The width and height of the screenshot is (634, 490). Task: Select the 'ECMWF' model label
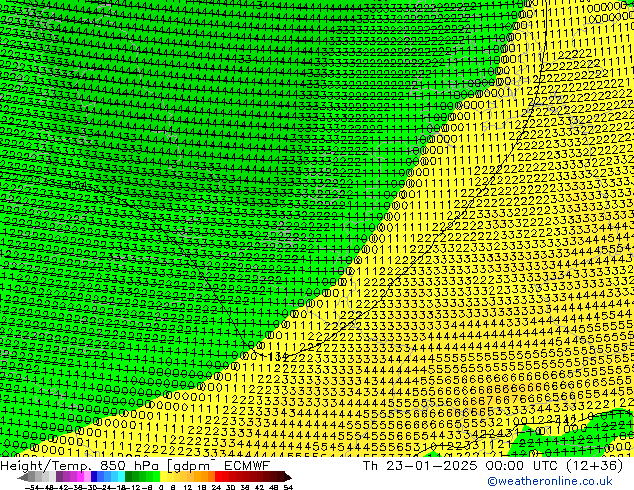tap(247, 466)
